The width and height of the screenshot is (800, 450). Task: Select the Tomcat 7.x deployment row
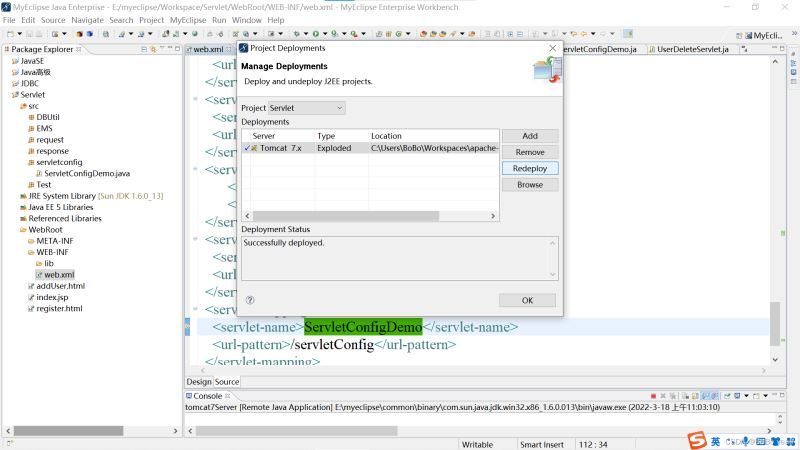pyautogui.click(x=370, y=148)
